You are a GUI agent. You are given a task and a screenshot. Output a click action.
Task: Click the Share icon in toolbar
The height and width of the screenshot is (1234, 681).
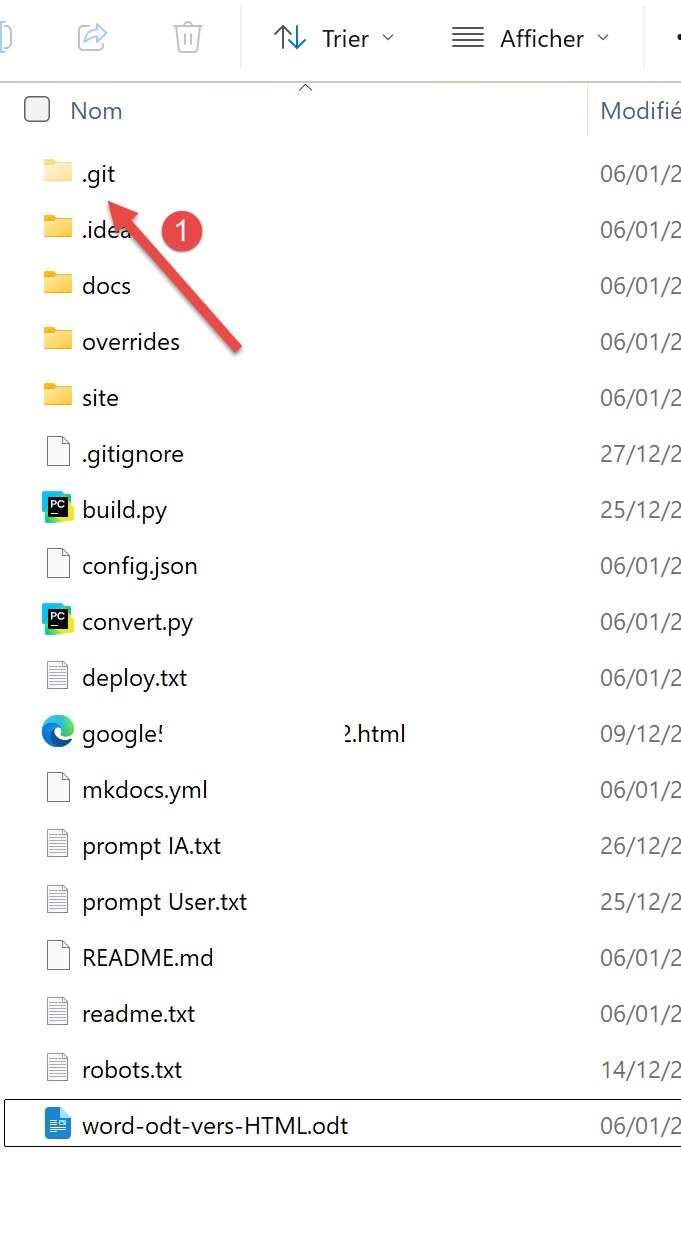click(x=92, y=38)
